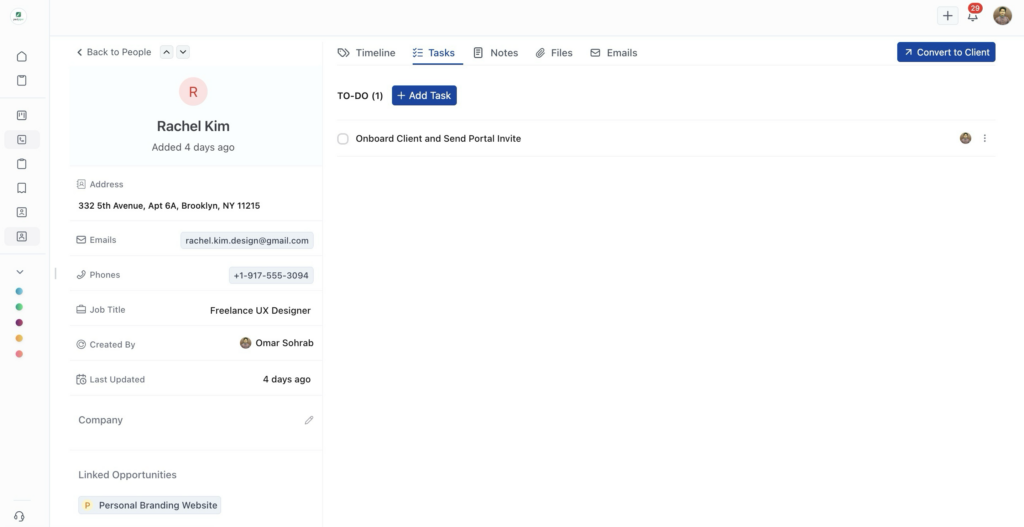Click the Add Task button
This screenshot has width=1024, height=527.
pos(424,96)
